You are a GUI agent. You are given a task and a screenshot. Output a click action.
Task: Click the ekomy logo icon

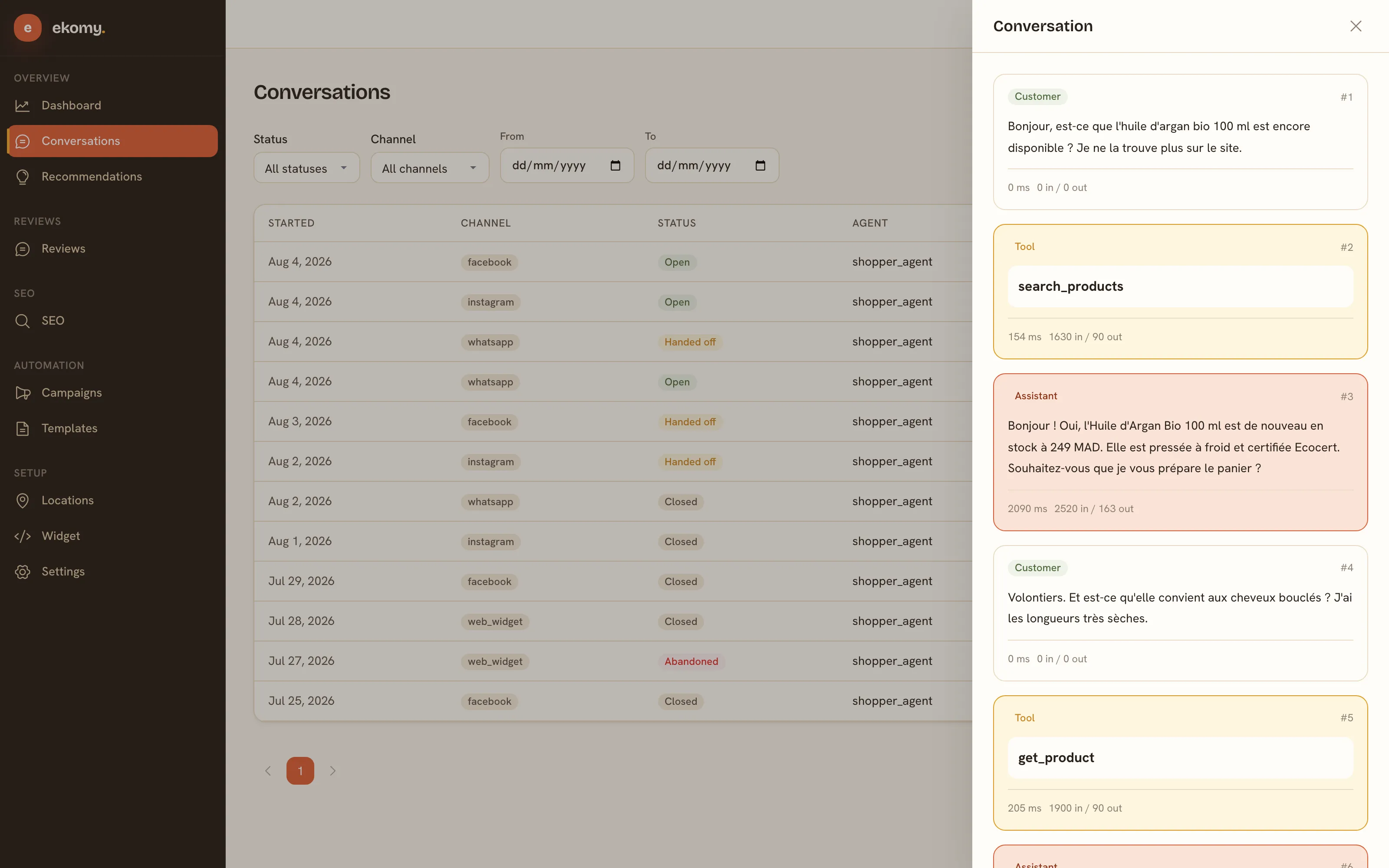pyautogui.click(x=27, y=27)
